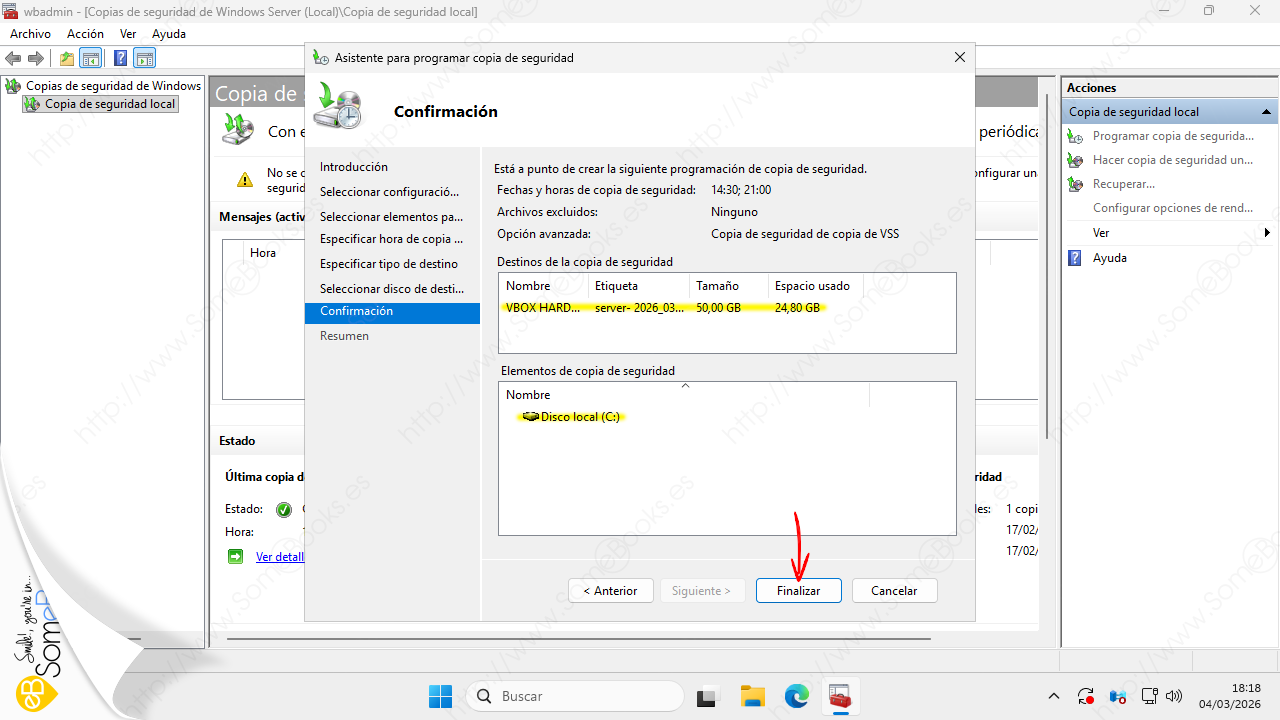Click the blue help toolbar icon
The image size is (1280, 720).
click(x=120, y=58)
